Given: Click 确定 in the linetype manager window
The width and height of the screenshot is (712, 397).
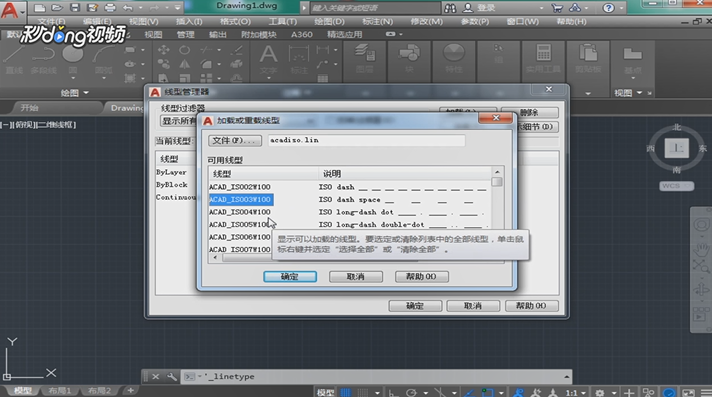Looking at the screenshot, I should (x=415, y=306).
